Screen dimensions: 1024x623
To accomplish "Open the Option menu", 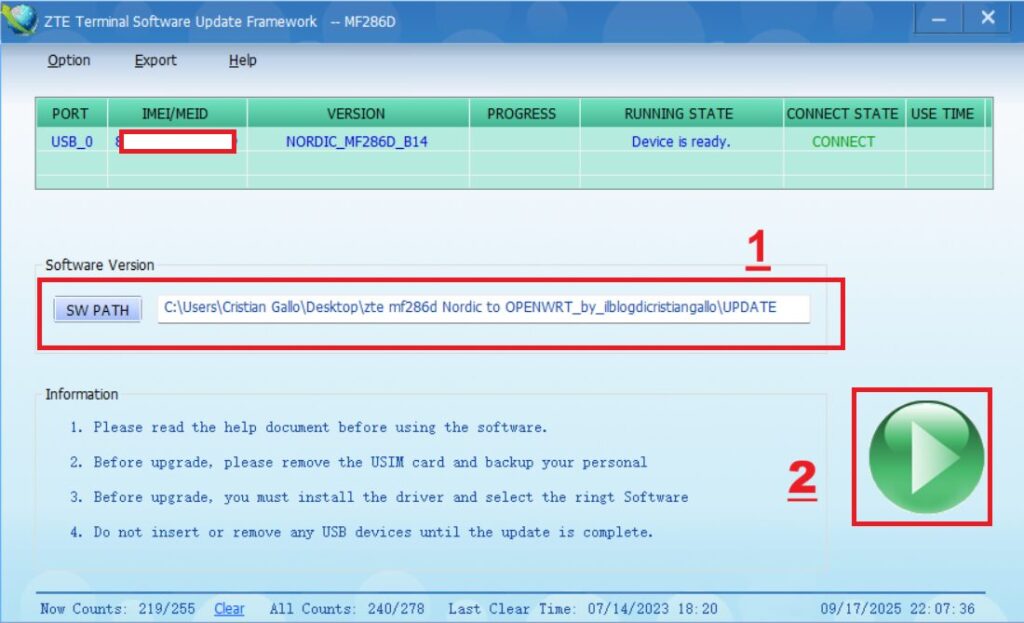I will [x=69, y=61].
